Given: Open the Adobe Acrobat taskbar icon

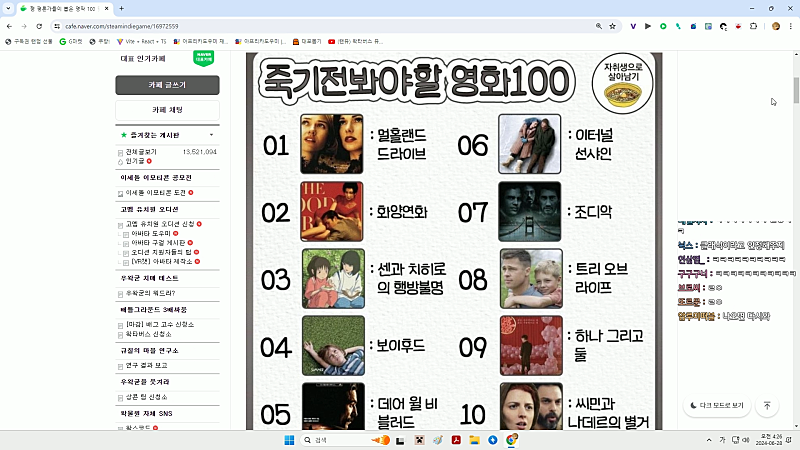Looking at the screenshot, I should click(x=456, y=440).
